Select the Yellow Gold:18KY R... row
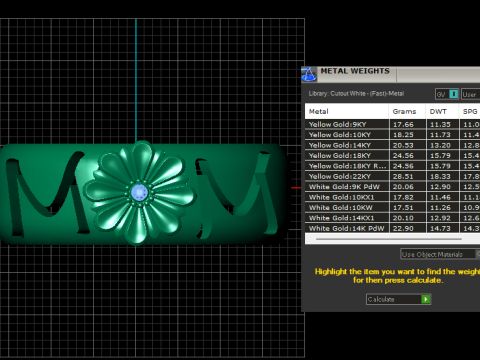 tap(392, 166)
